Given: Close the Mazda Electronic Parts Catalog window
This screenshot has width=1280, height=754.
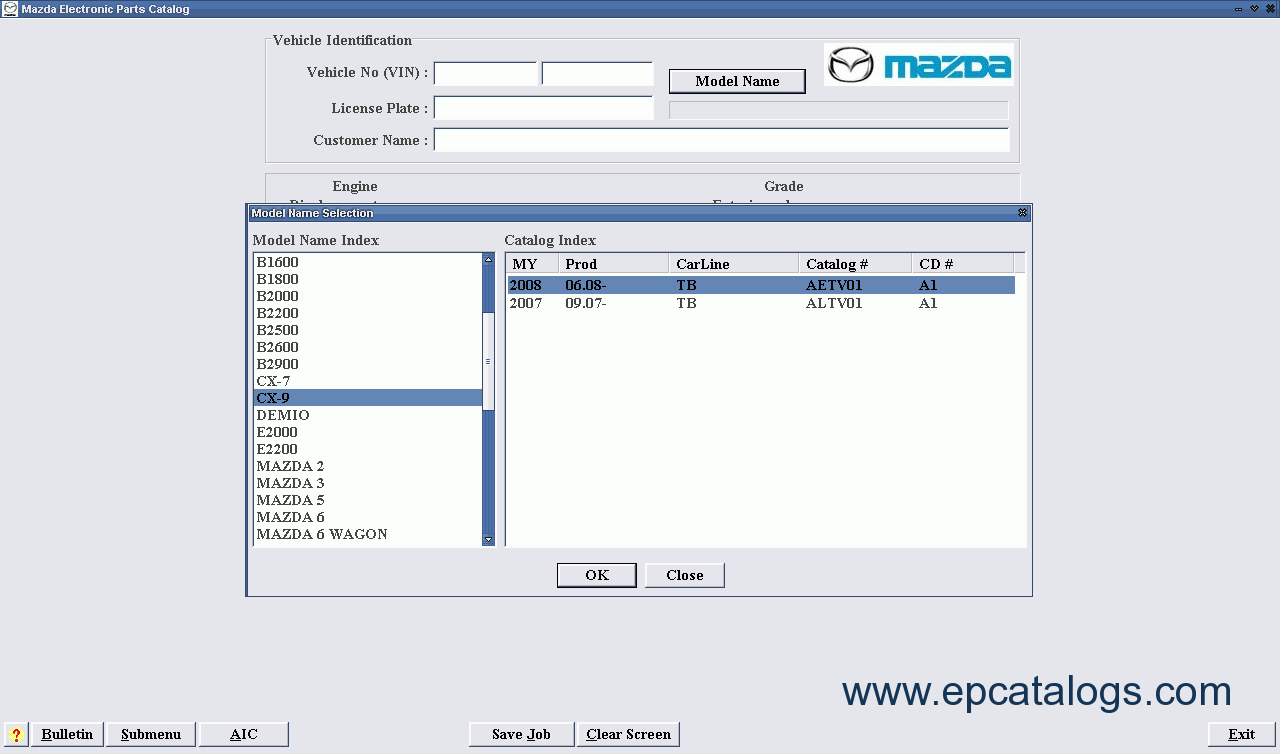Looking at the screenshot, I should coord(1269,9).
